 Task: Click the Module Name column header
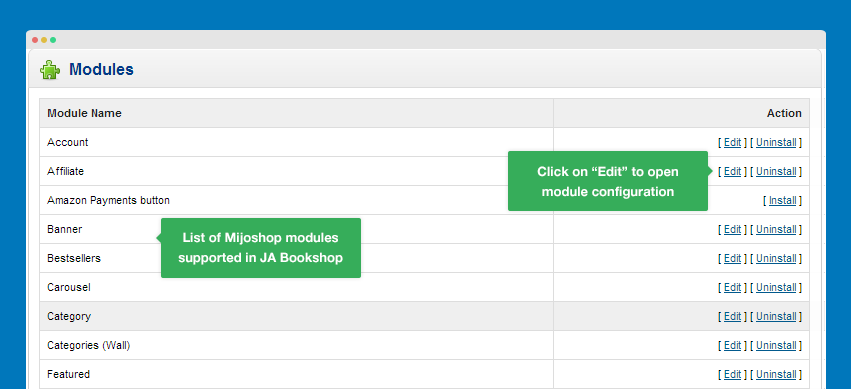[84, 113]
